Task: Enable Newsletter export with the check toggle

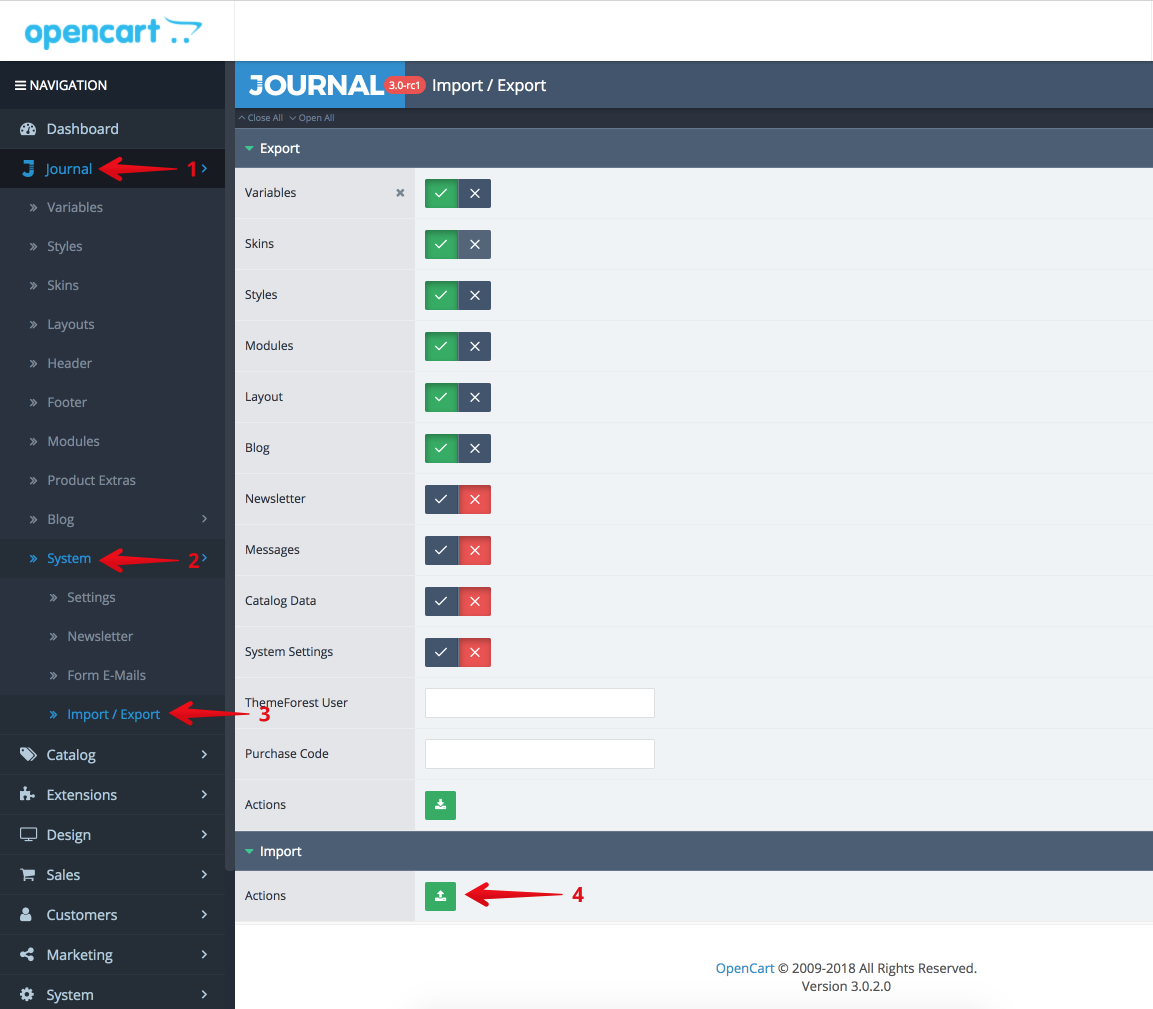Action: pos(441,499)
